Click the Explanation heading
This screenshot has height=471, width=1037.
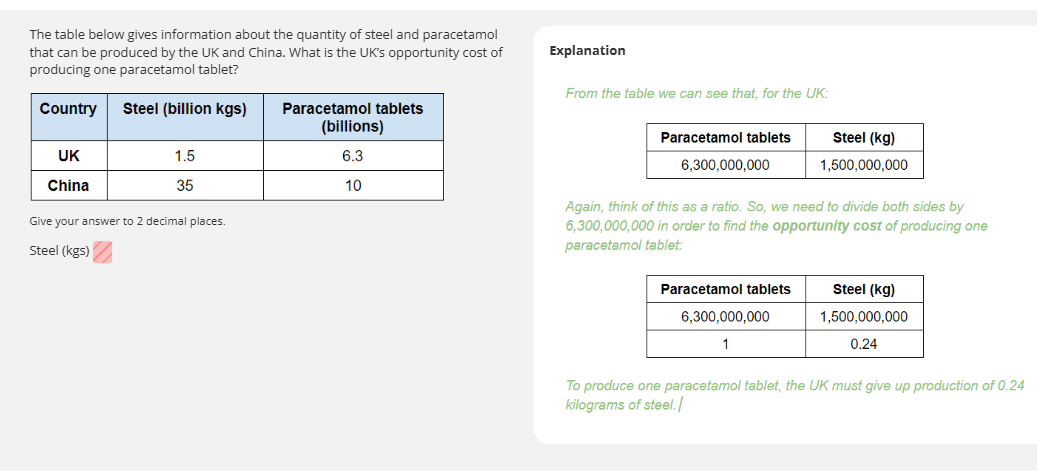pyautogui.click(x=588, y=51)
